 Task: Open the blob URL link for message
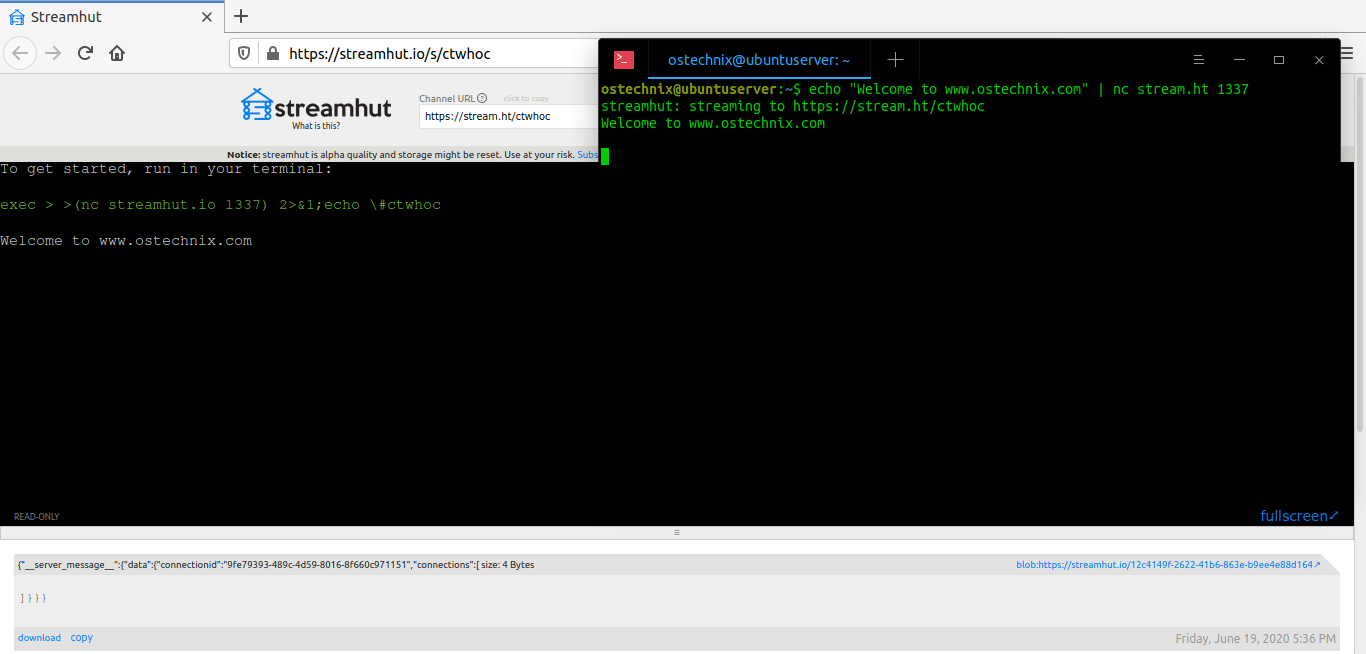[x=1168, y=565]
